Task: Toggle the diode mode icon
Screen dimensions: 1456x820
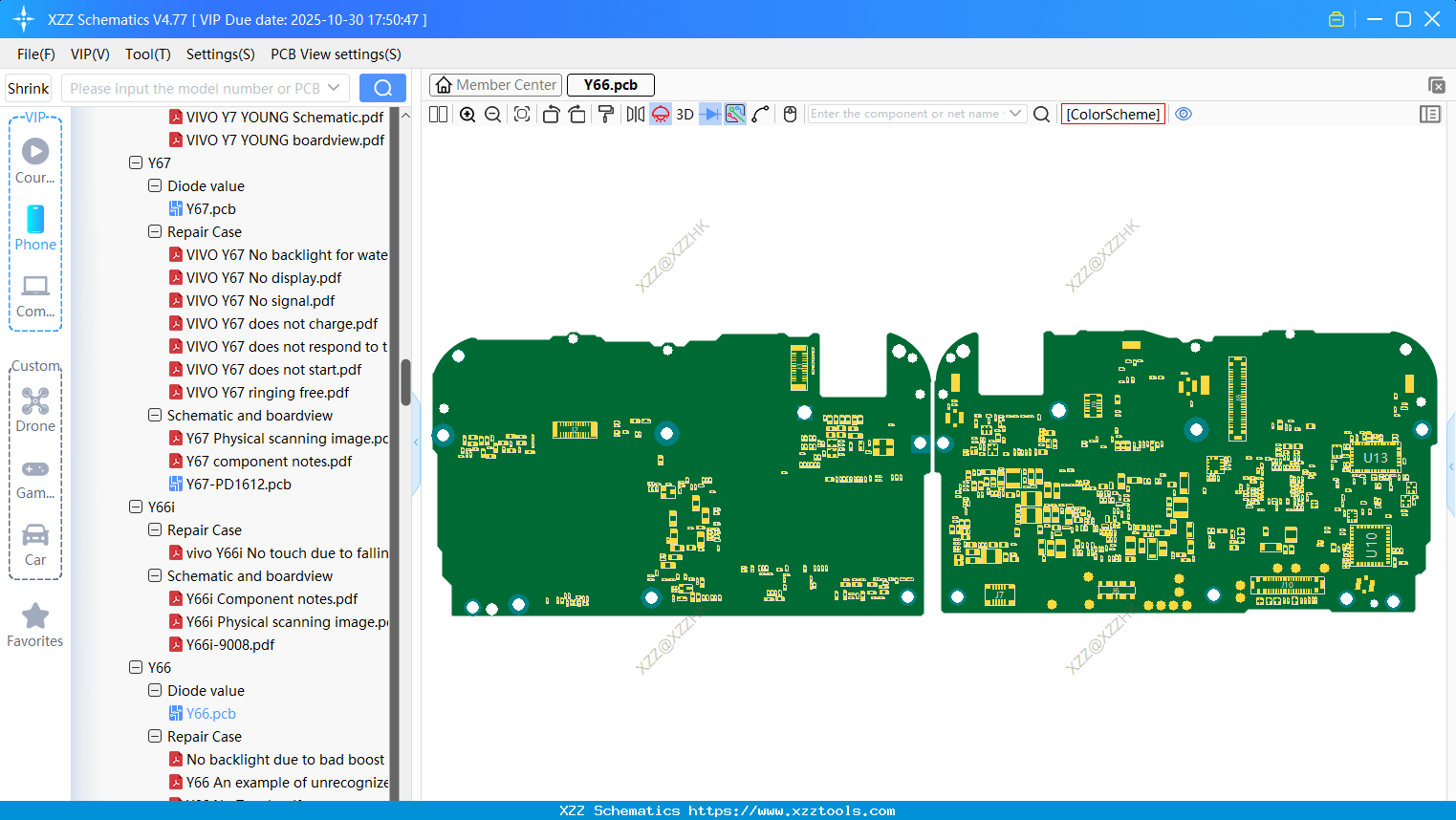Action: pyautogui.click(x=709, y=115)
